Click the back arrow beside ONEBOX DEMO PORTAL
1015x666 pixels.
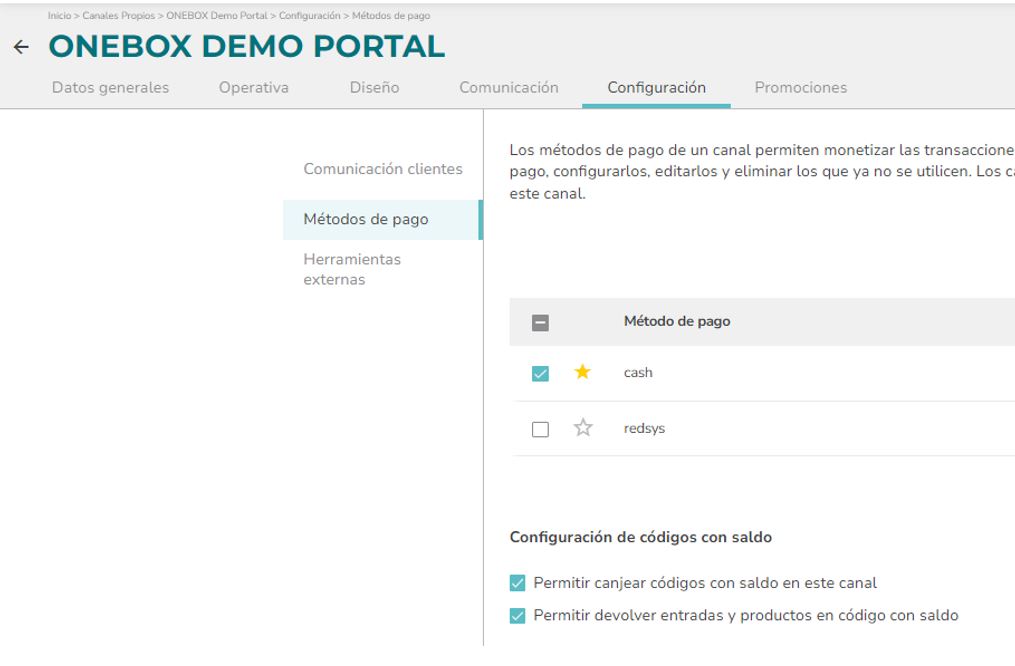[x=21, y=47]
